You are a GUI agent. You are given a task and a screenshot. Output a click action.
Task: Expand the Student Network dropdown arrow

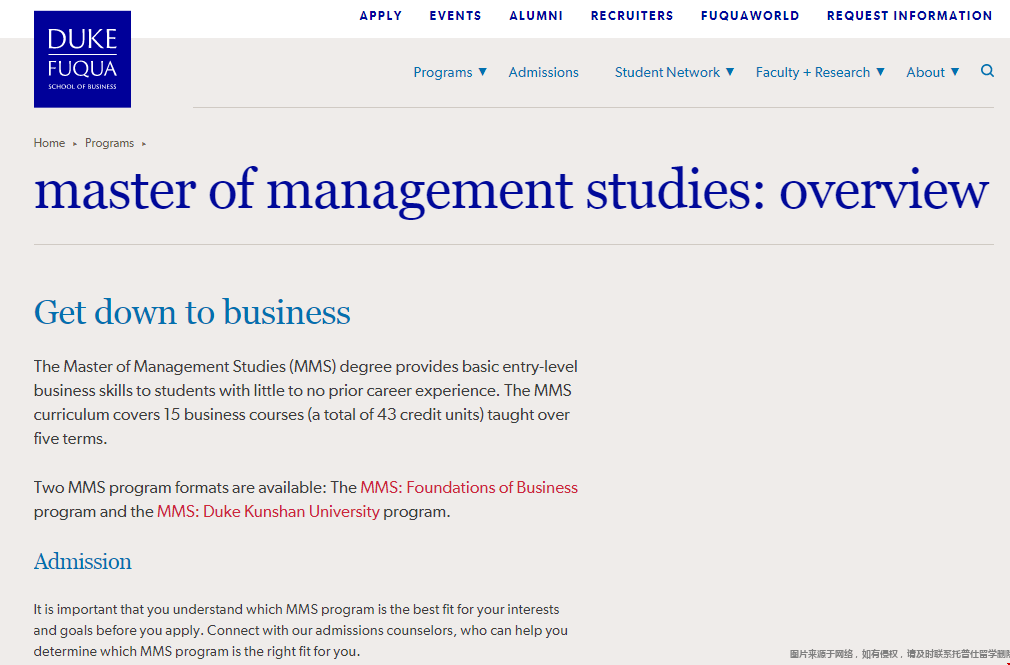730,72
